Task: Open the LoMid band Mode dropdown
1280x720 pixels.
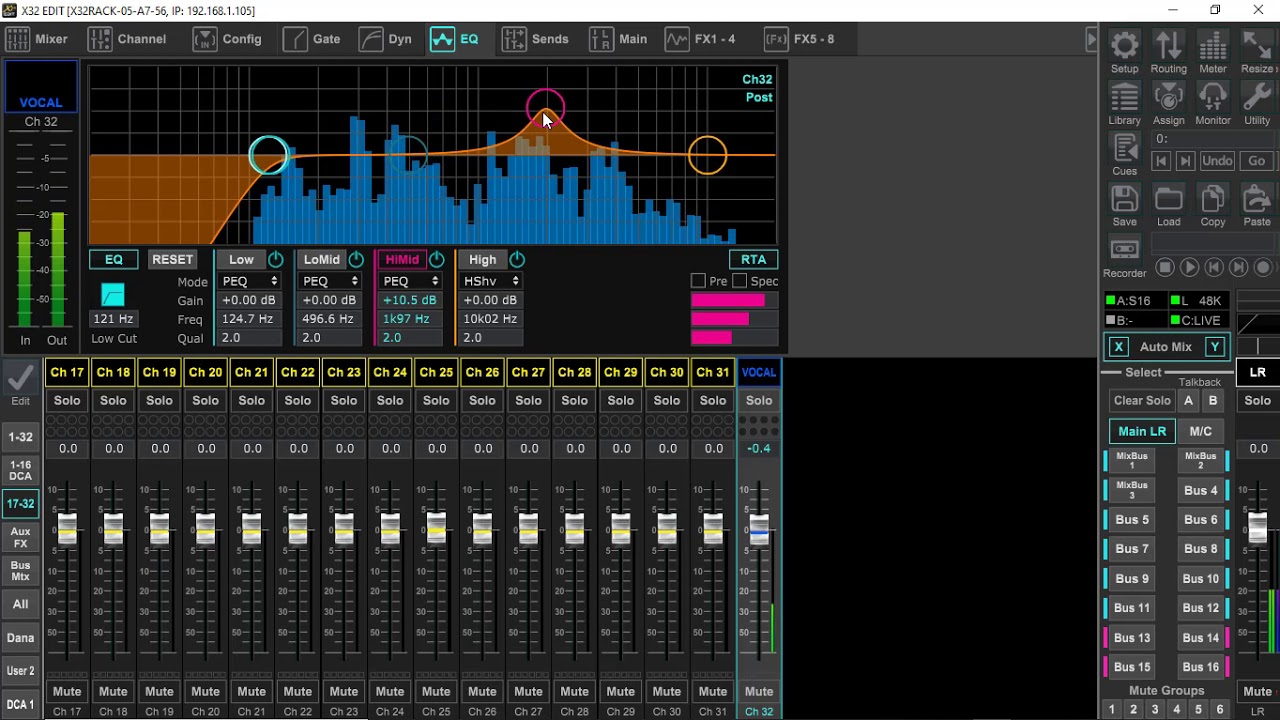Action: [330, 281]
